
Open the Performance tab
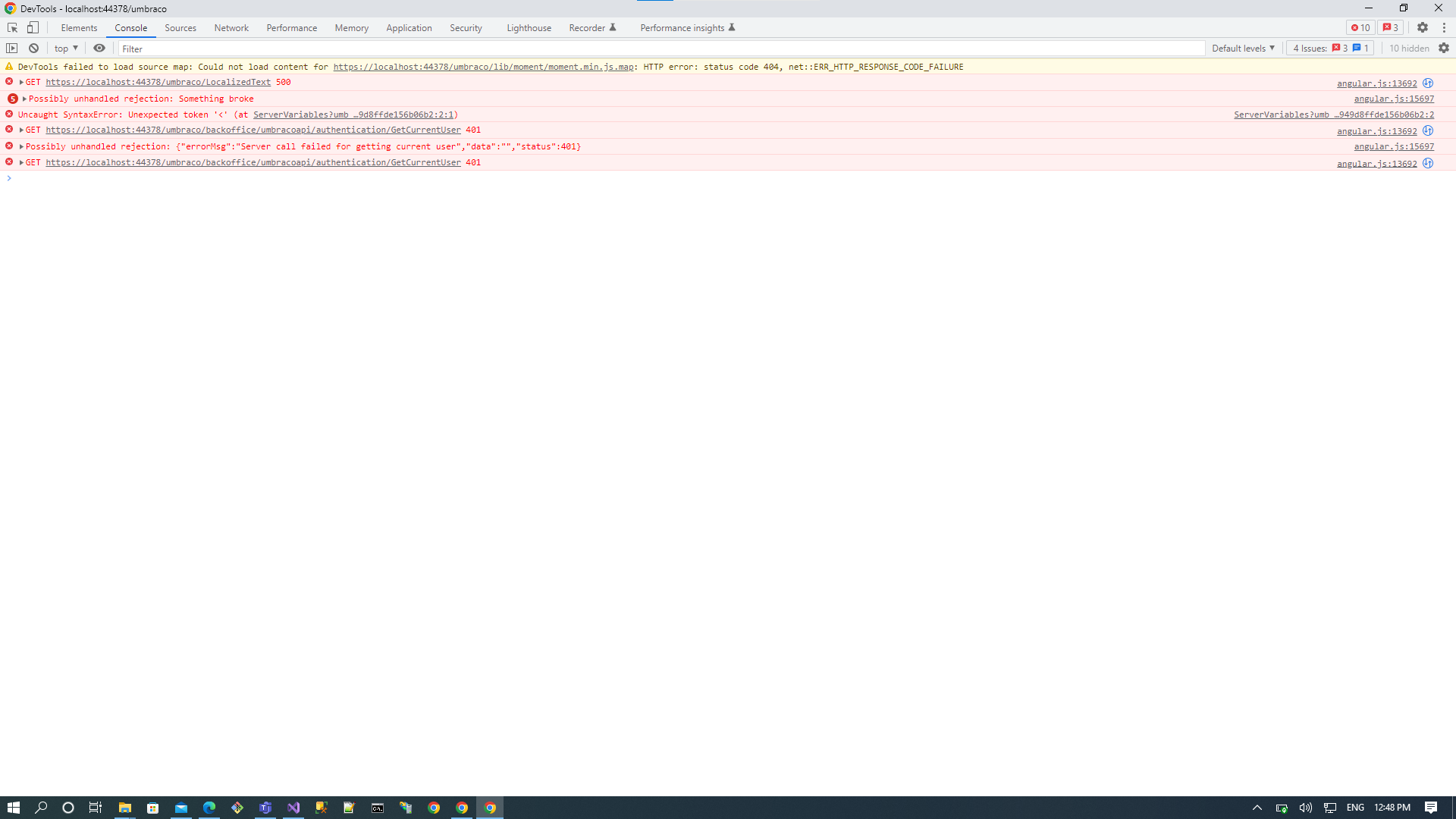click(x=292, y=27)
